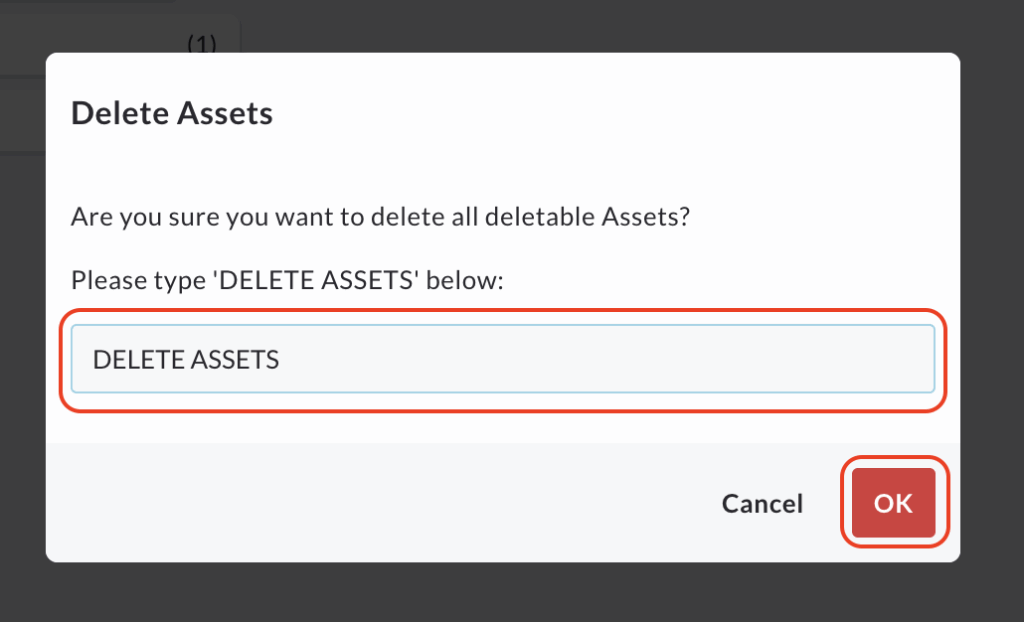Focus the DELETE ASSETS confirmation text field

click(x=502, y=359)
